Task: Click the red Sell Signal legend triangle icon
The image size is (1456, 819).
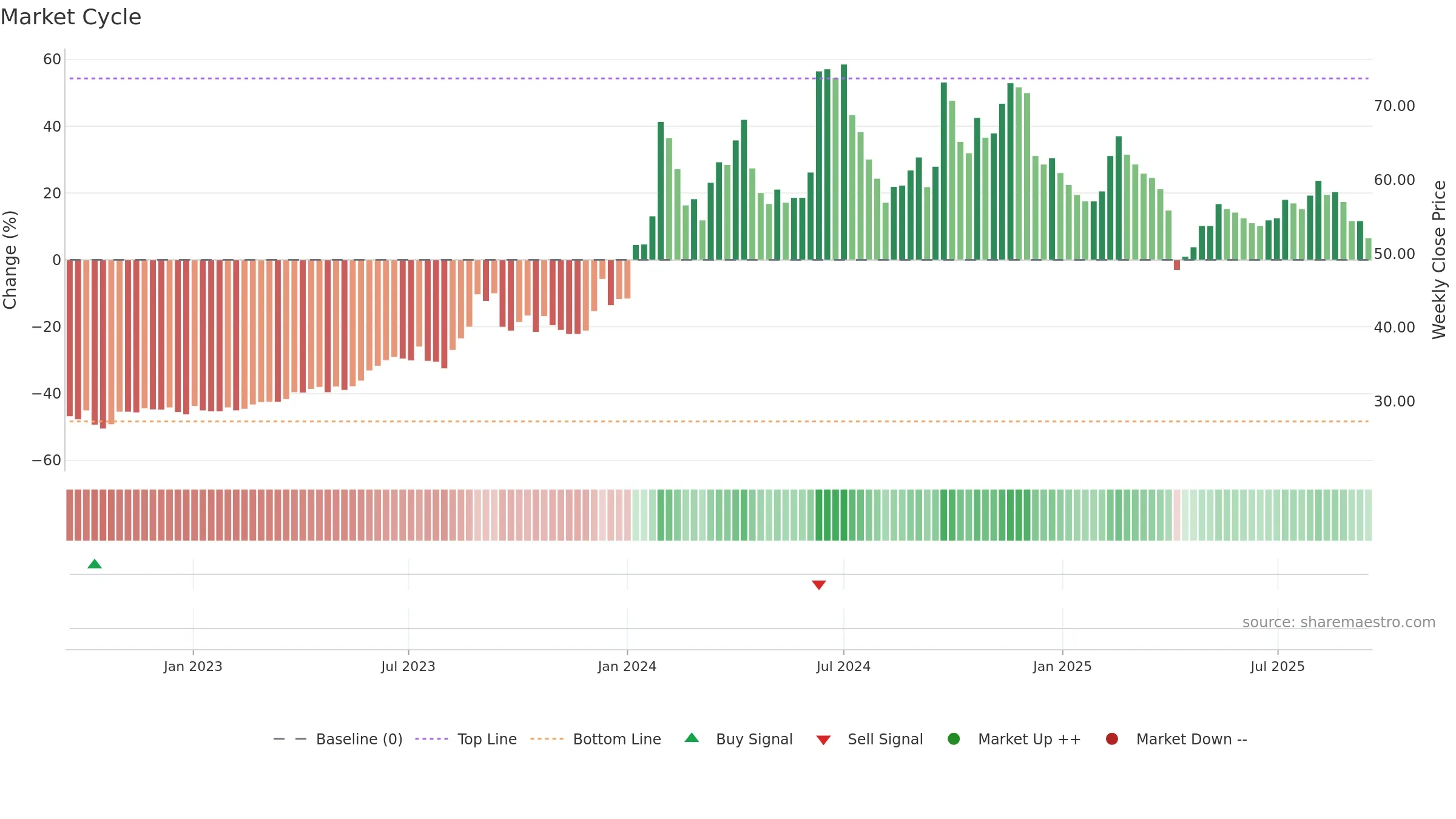Action: coord(823,740)
